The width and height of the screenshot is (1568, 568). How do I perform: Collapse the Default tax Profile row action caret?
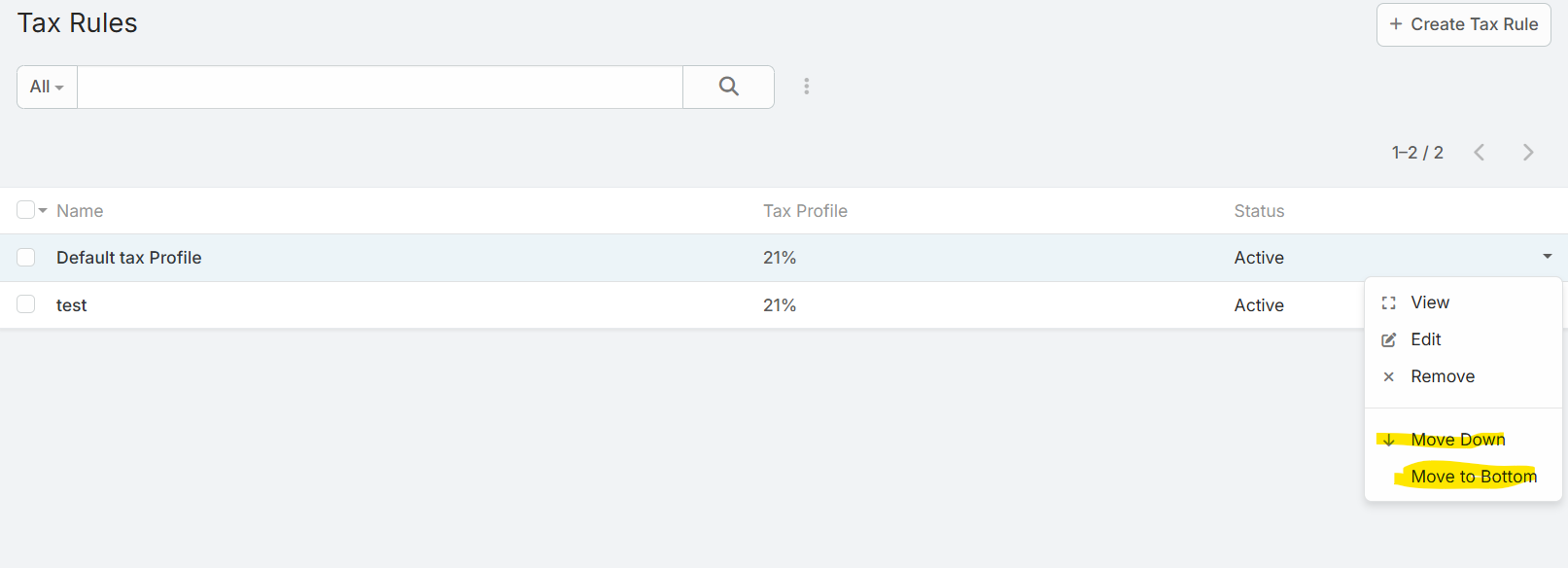tap(1547, 257)
